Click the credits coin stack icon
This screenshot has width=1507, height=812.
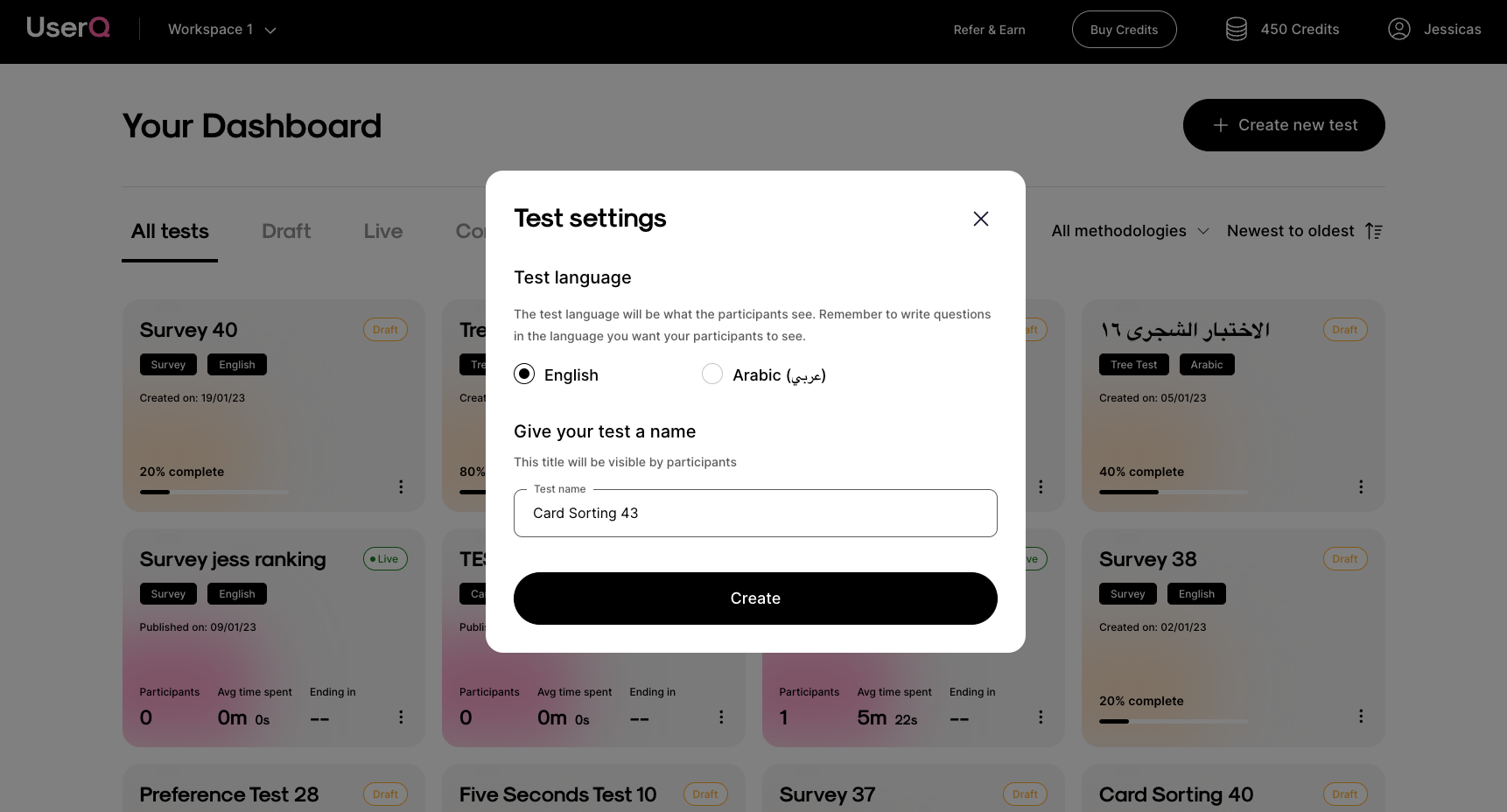pos(1236,30)
